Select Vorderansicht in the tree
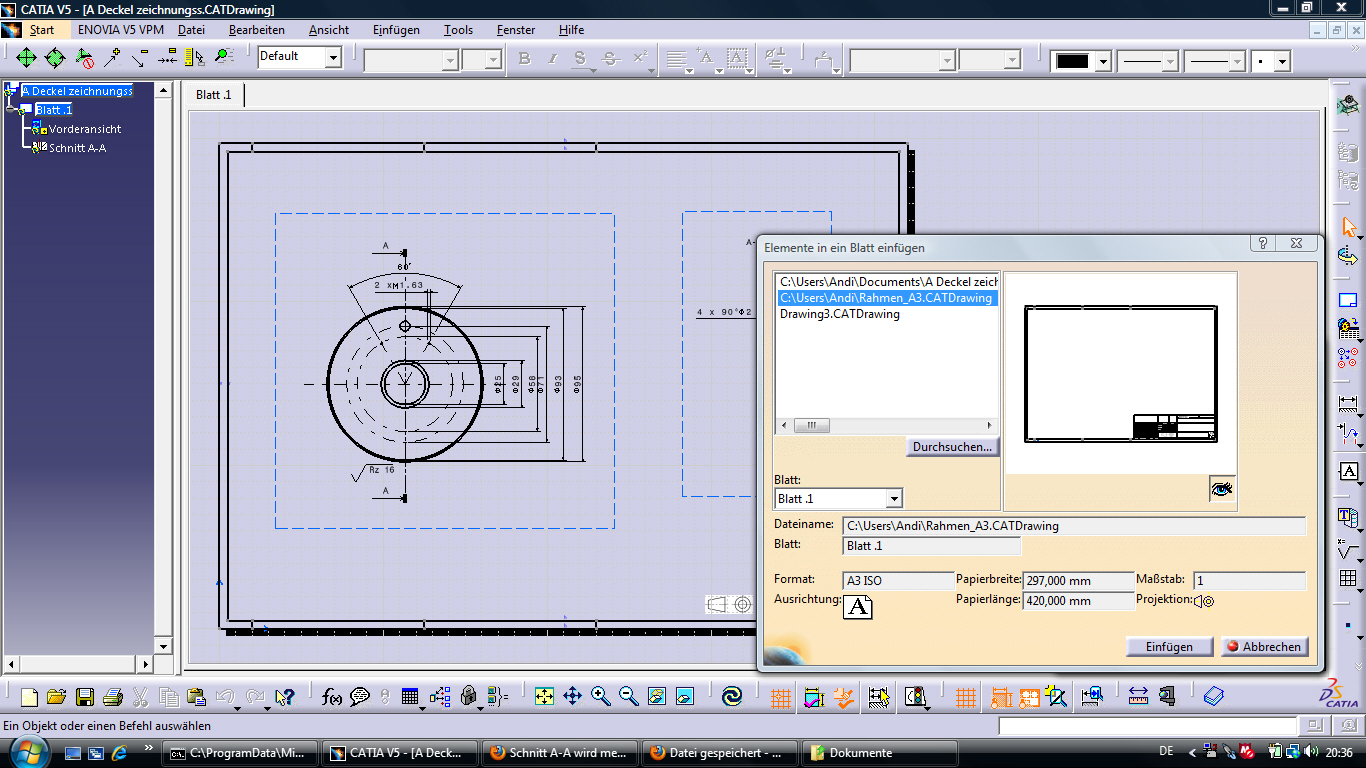This screenshot has width=1366, height=768. [x=85, y=129]
